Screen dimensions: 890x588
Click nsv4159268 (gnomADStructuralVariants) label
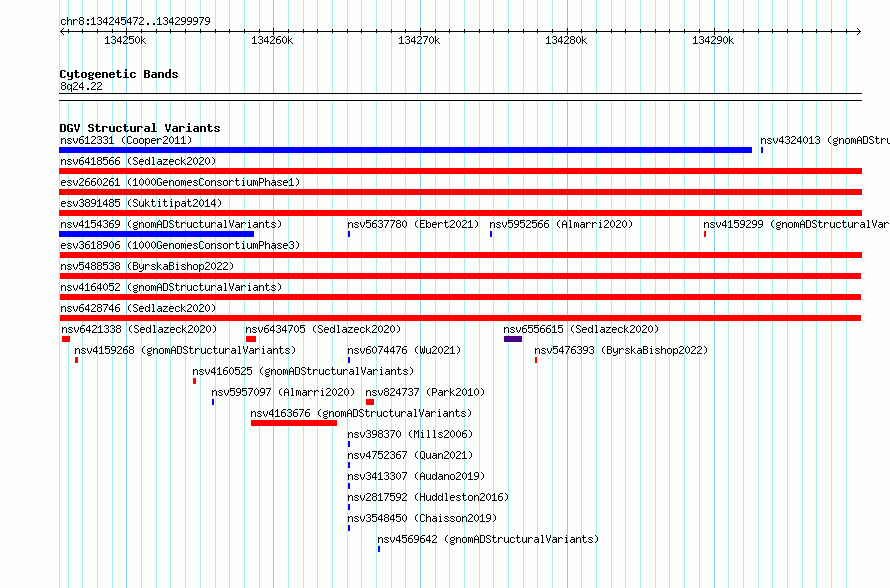pyautogui.click(x=185, y=350)
